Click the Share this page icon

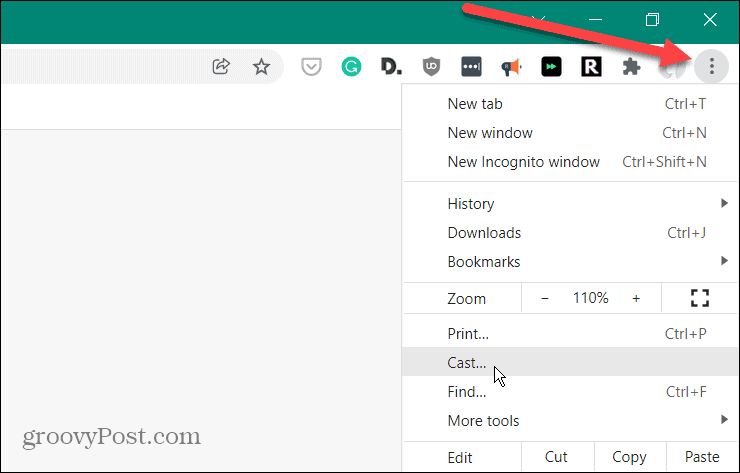point(221,67)
